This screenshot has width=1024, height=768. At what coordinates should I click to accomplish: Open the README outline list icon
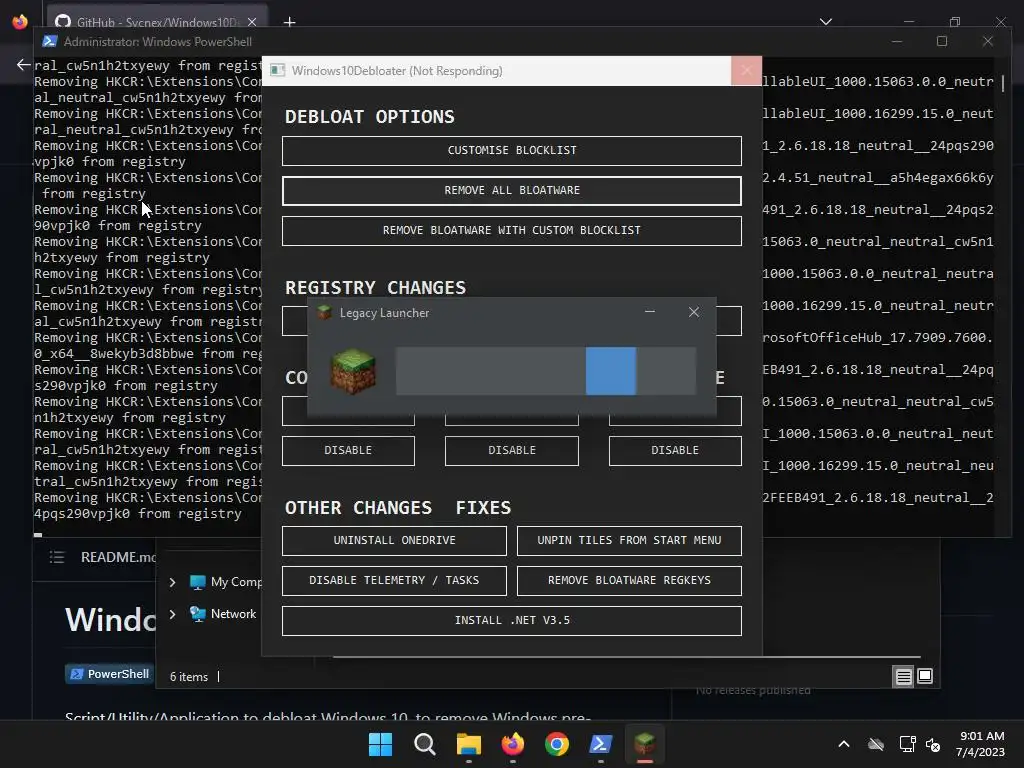coord(57,557)
